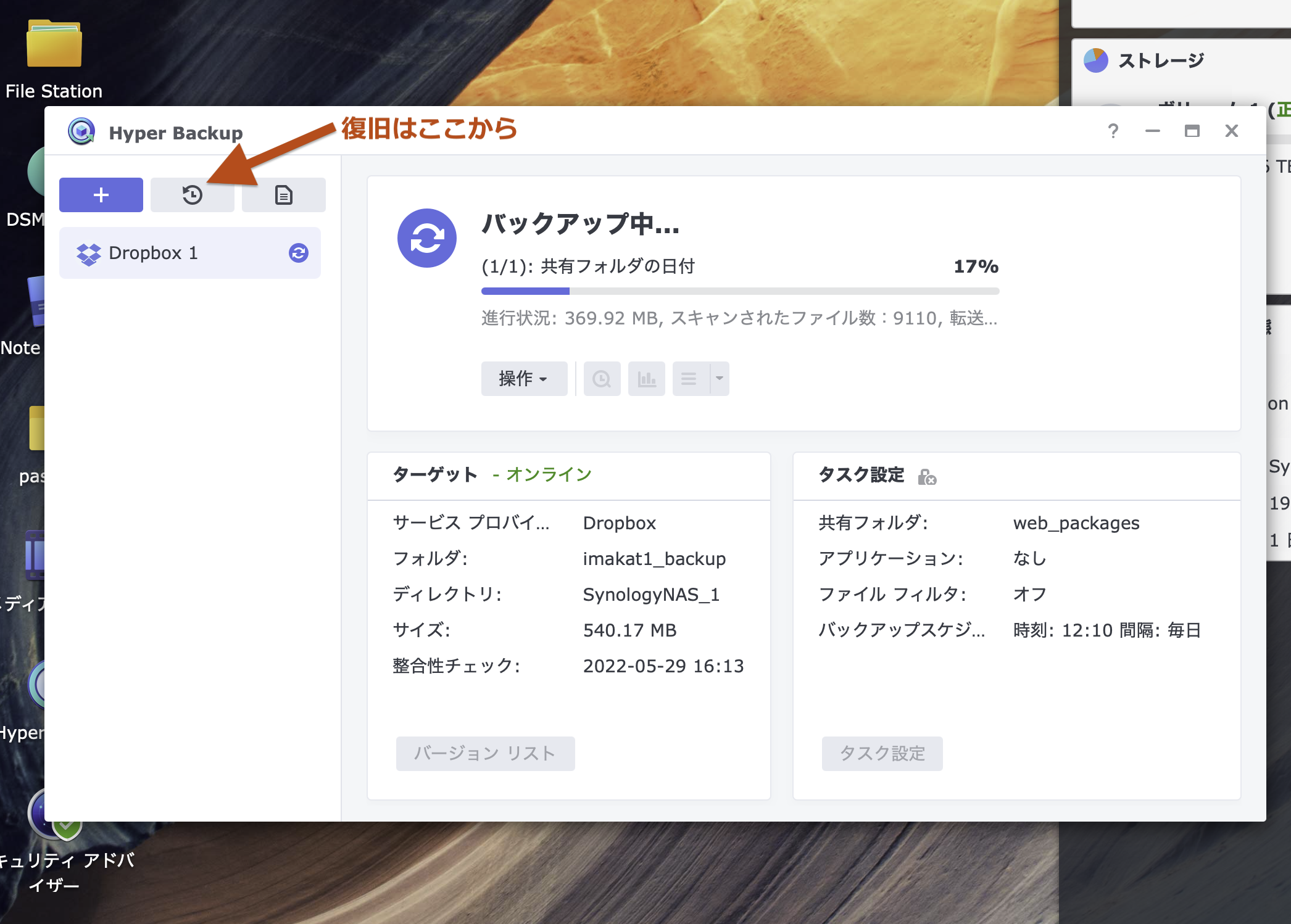Open the backup log document icon
This screenshot has height=924, width=1291.
[x=283, y=195]
